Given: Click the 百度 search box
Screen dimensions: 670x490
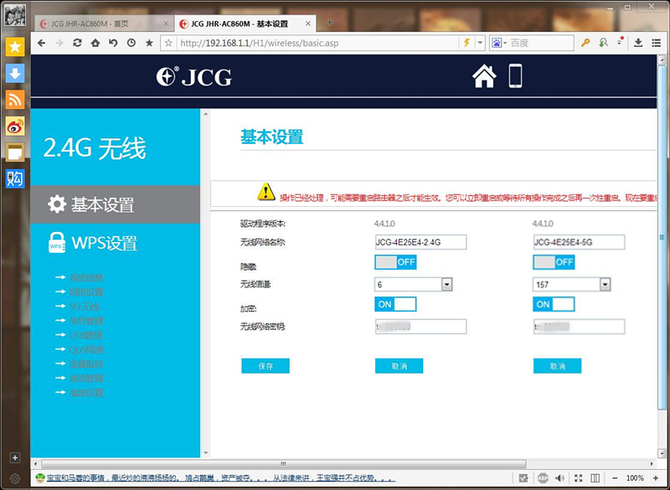Looking at the screenshot, I should coord(541,43).
